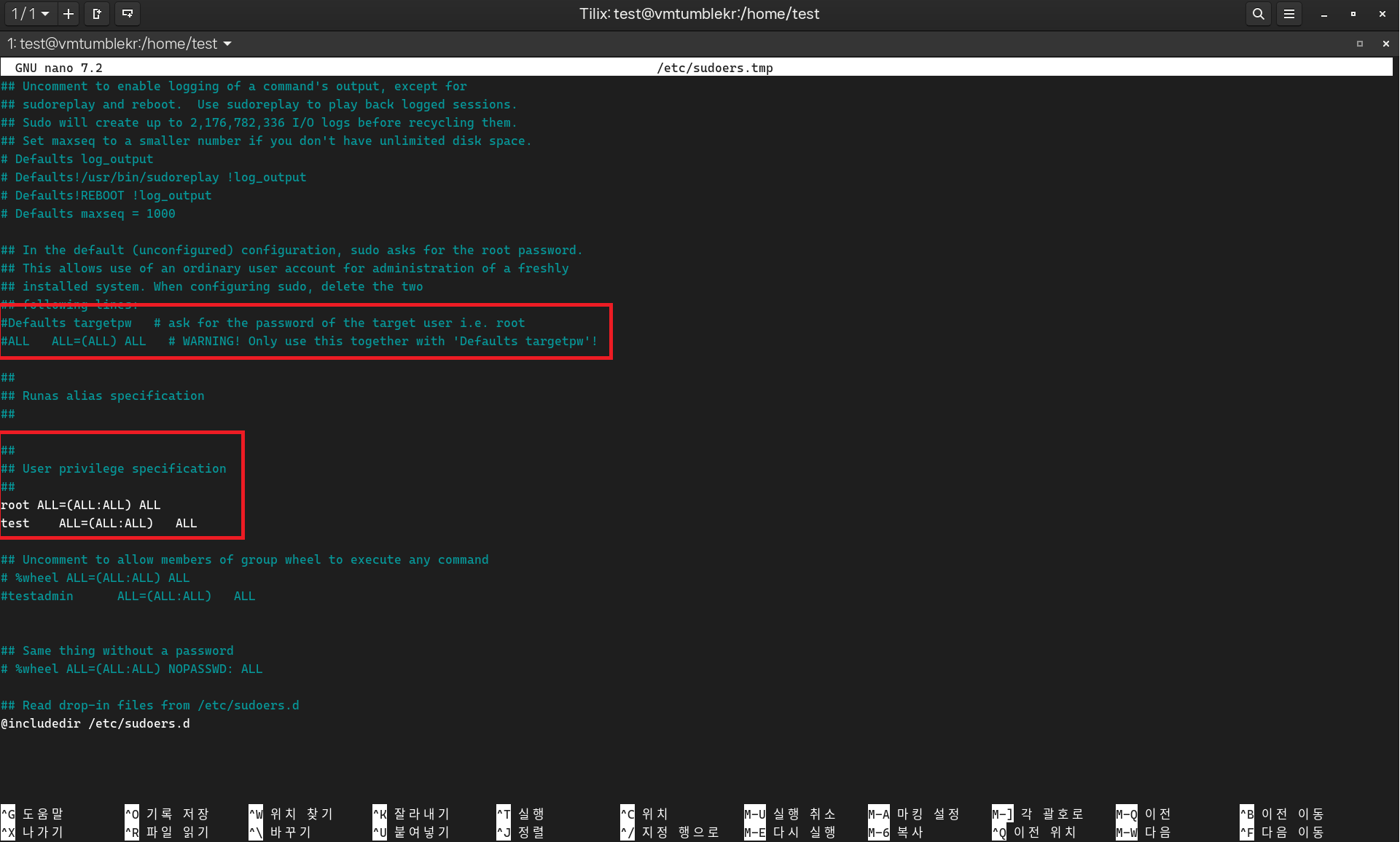Close terminal pane with the pane X icon
Viewport: 1400px width, 842px height.
[1385, 44]
